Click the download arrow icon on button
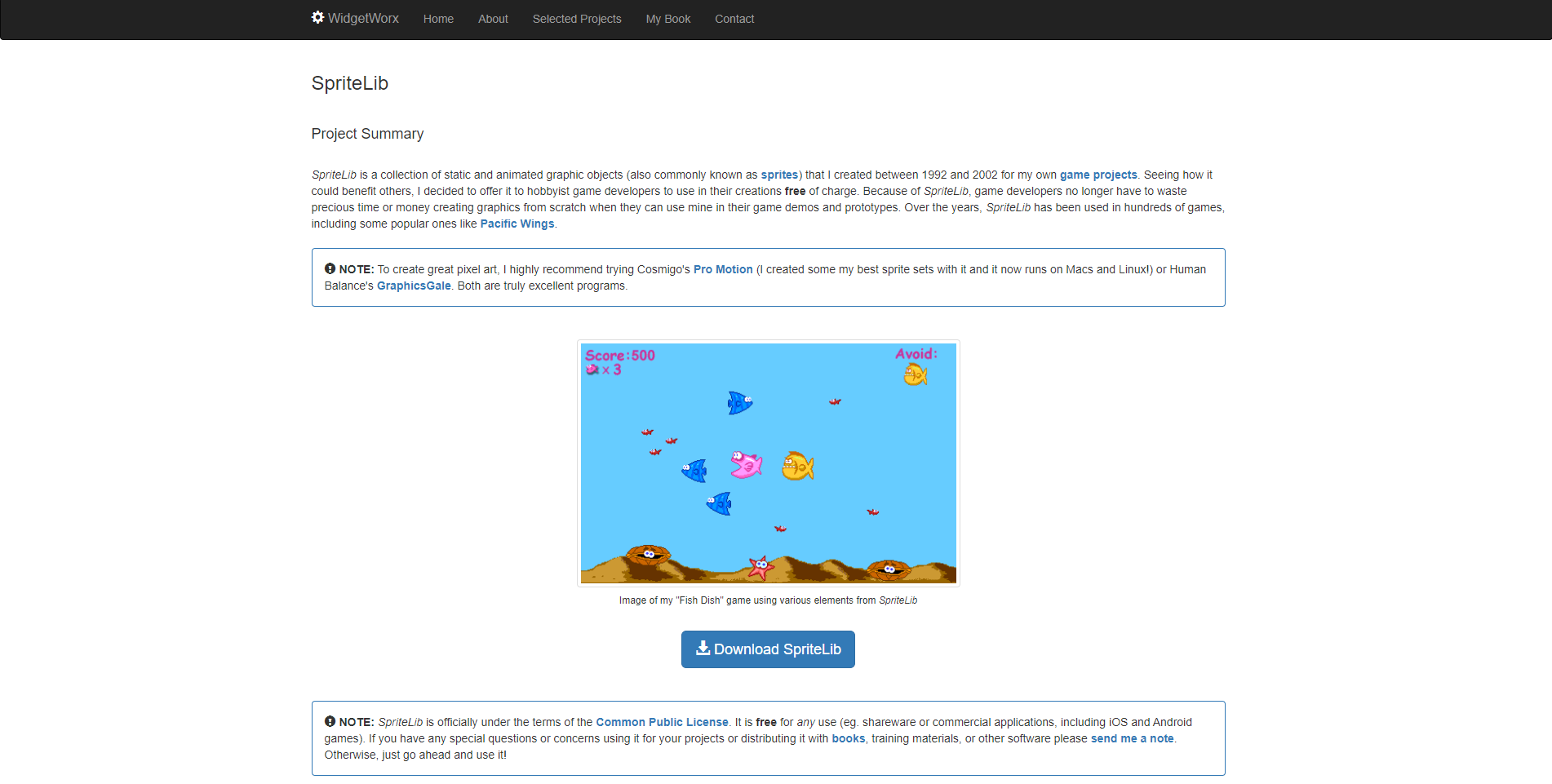1552x784 pixels. tap(703, 649)
